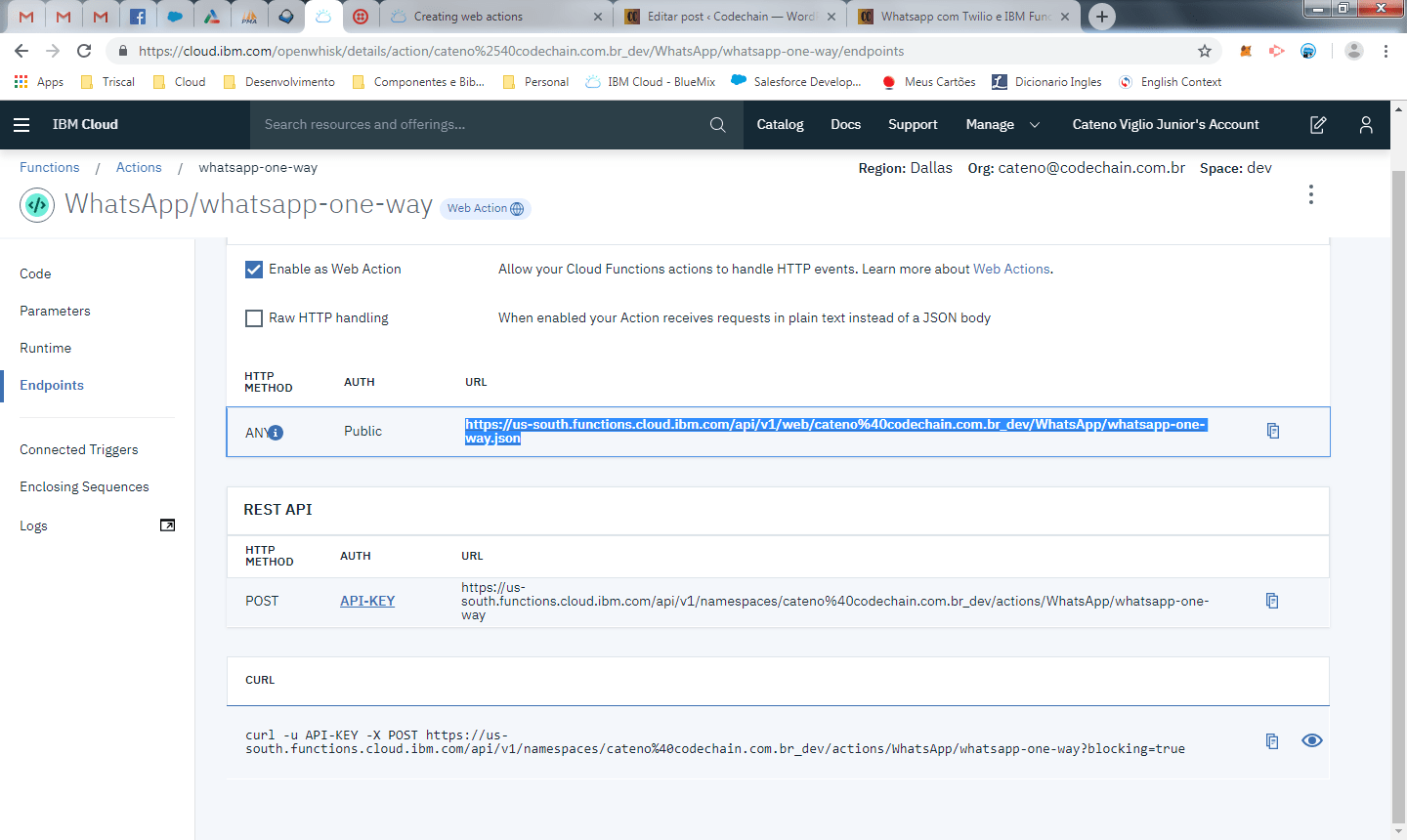The image size is (1407, 840).
Task: Open Logs external link icon in sidebar
Action: pyautogui.click(x=168, y=525)
